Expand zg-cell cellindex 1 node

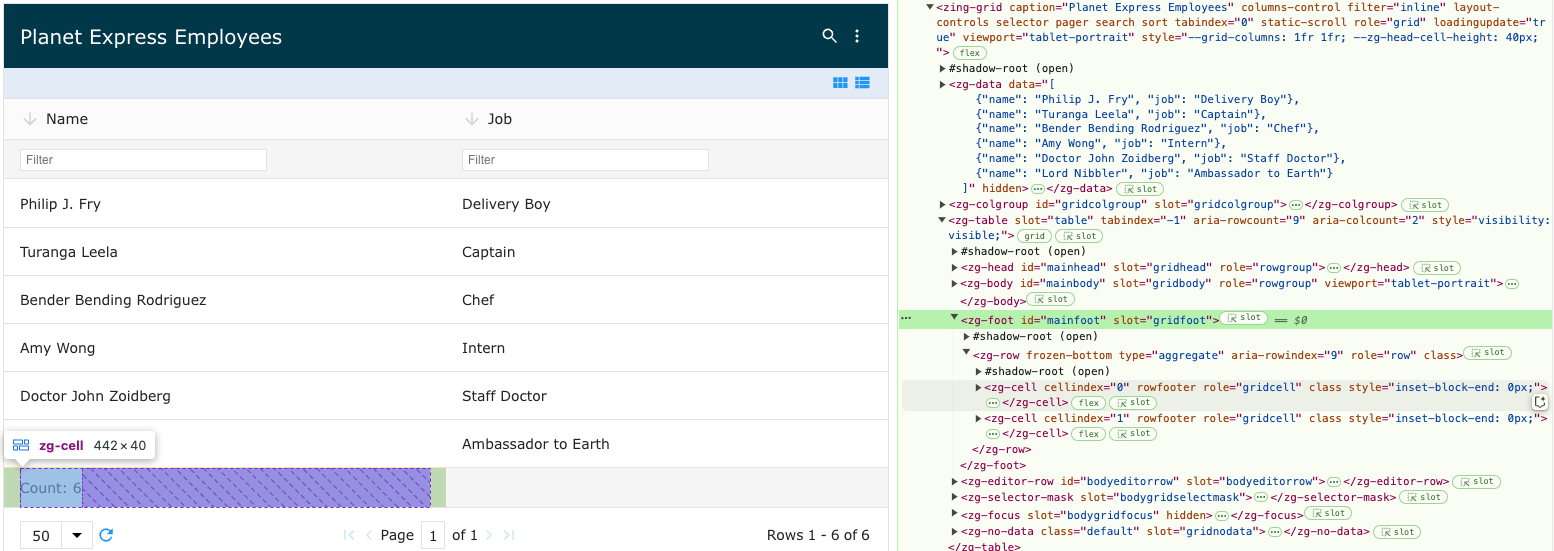pyautogui.click(x=978, y=419)
